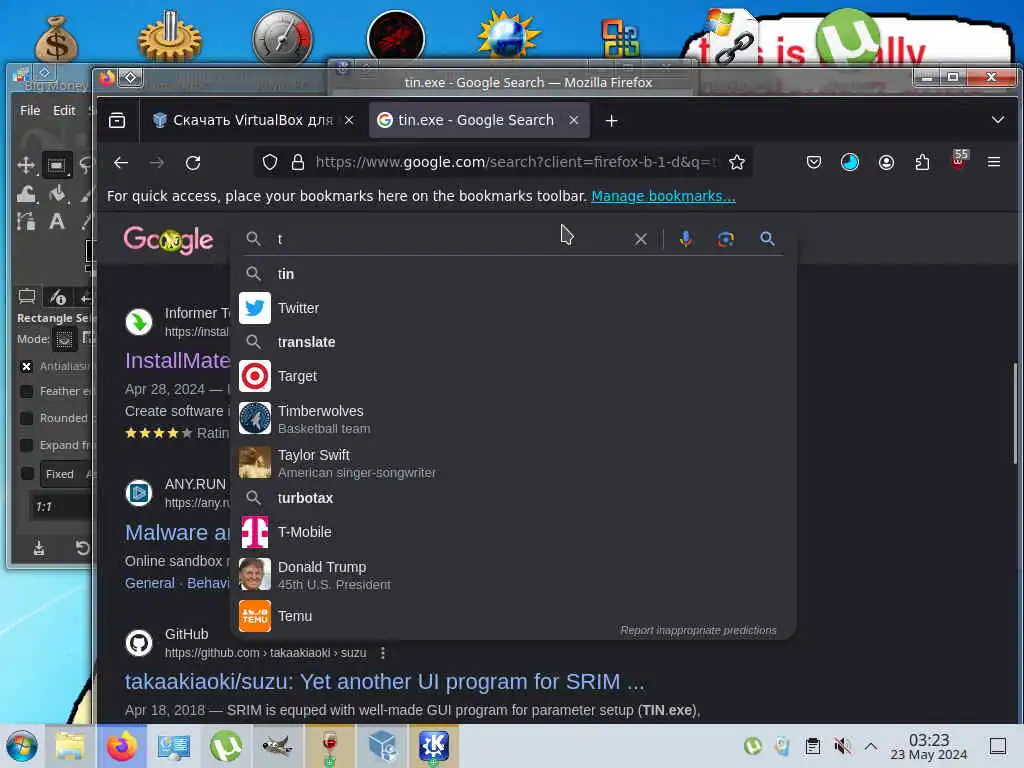Enable Feather edges checkbox in GIMP
The width and height of the screenshot is (1024, 768).
(x=27, y=391)
